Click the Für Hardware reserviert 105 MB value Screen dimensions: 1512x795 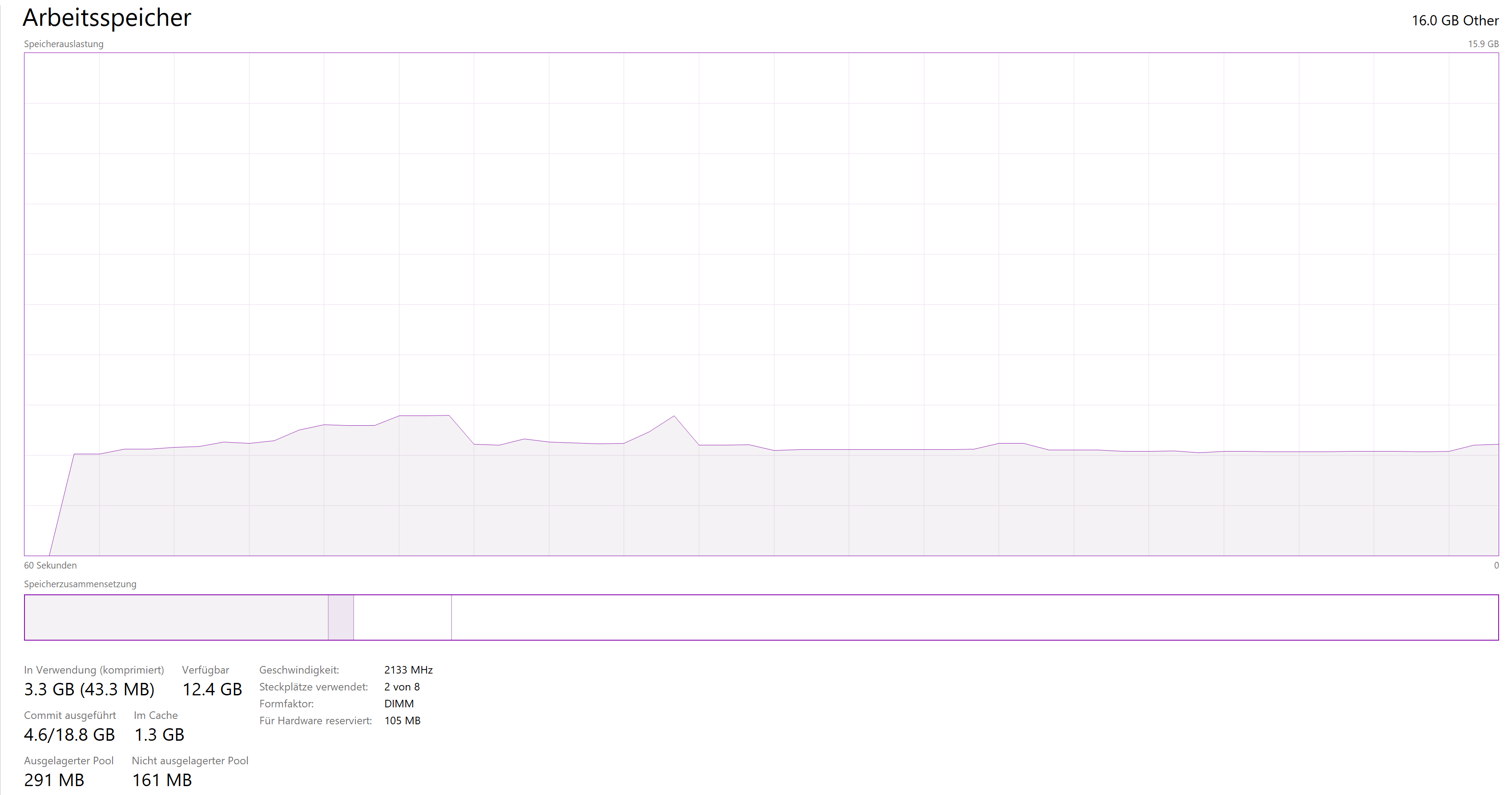(x=402, y=720)
